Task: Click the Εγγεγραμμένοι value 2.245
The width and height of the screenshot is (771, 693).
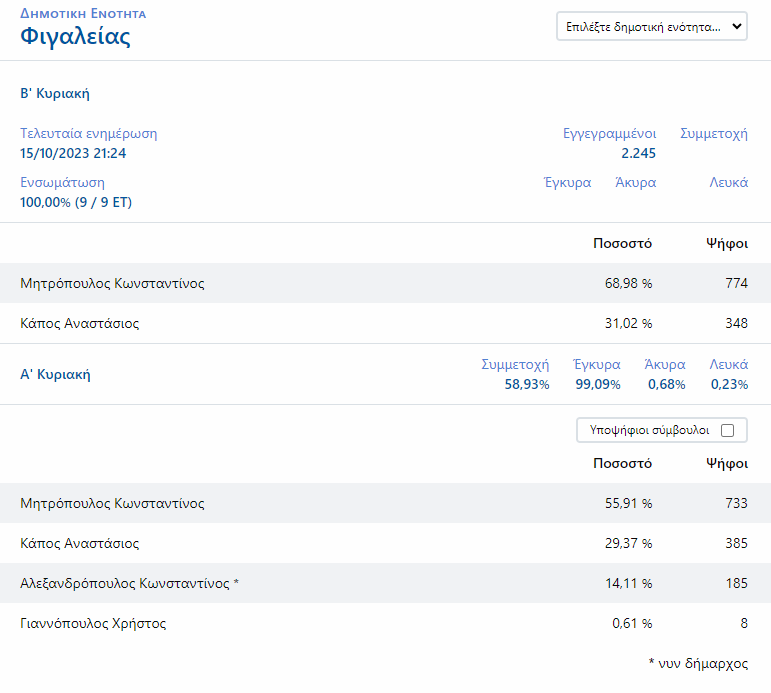Action: [638, 153]
